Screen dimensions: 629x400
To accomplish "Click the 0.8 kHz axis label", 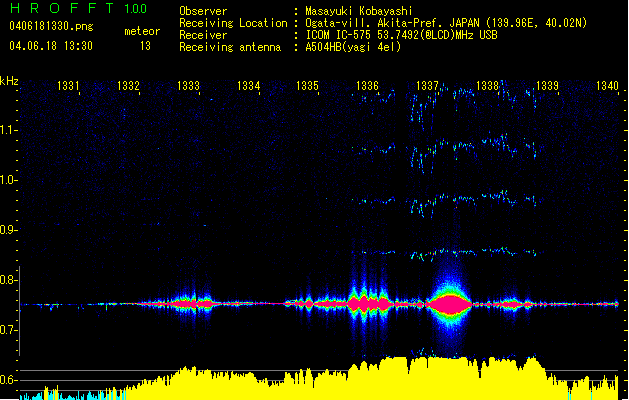I will coord(8,280).
